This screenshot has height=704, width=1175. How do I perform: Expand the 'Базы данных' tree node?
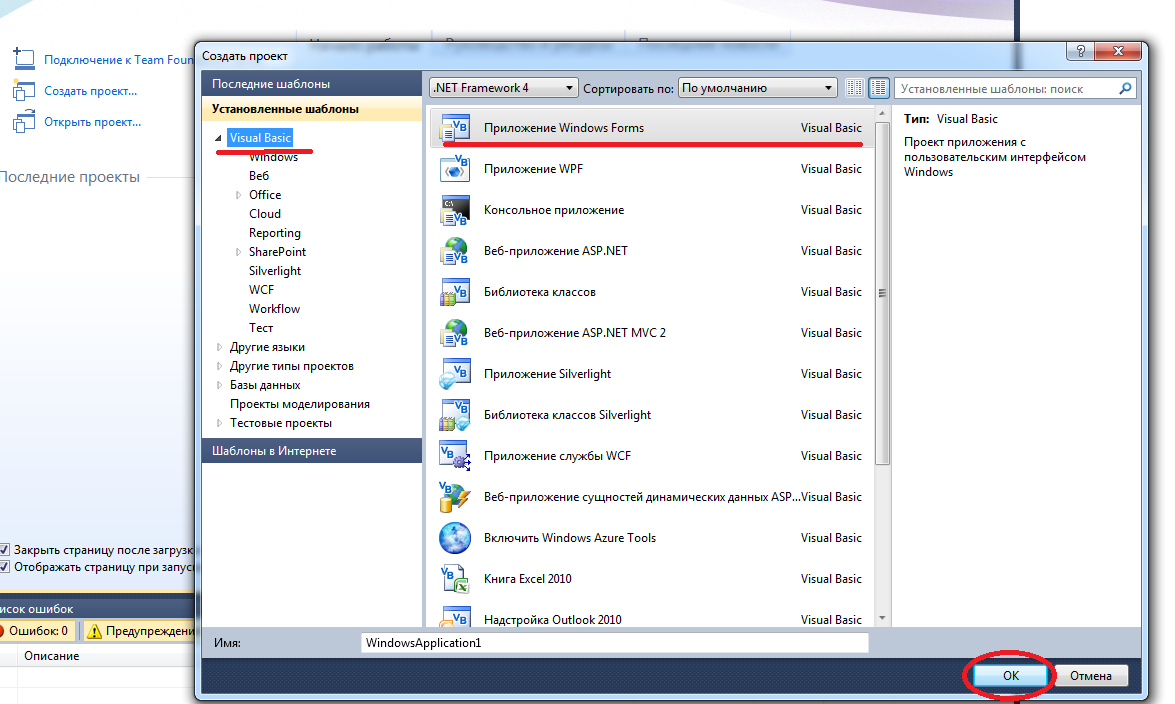tap(219, 385)
